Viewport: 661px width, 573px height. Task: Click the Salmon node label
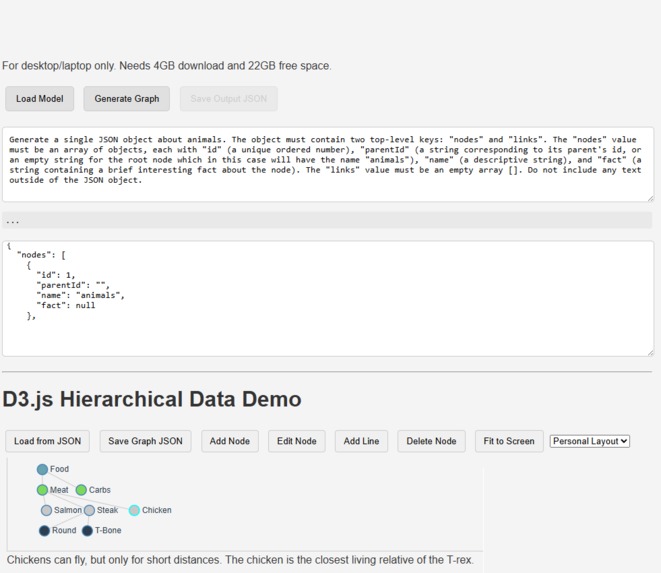click(x=68, y=510)
